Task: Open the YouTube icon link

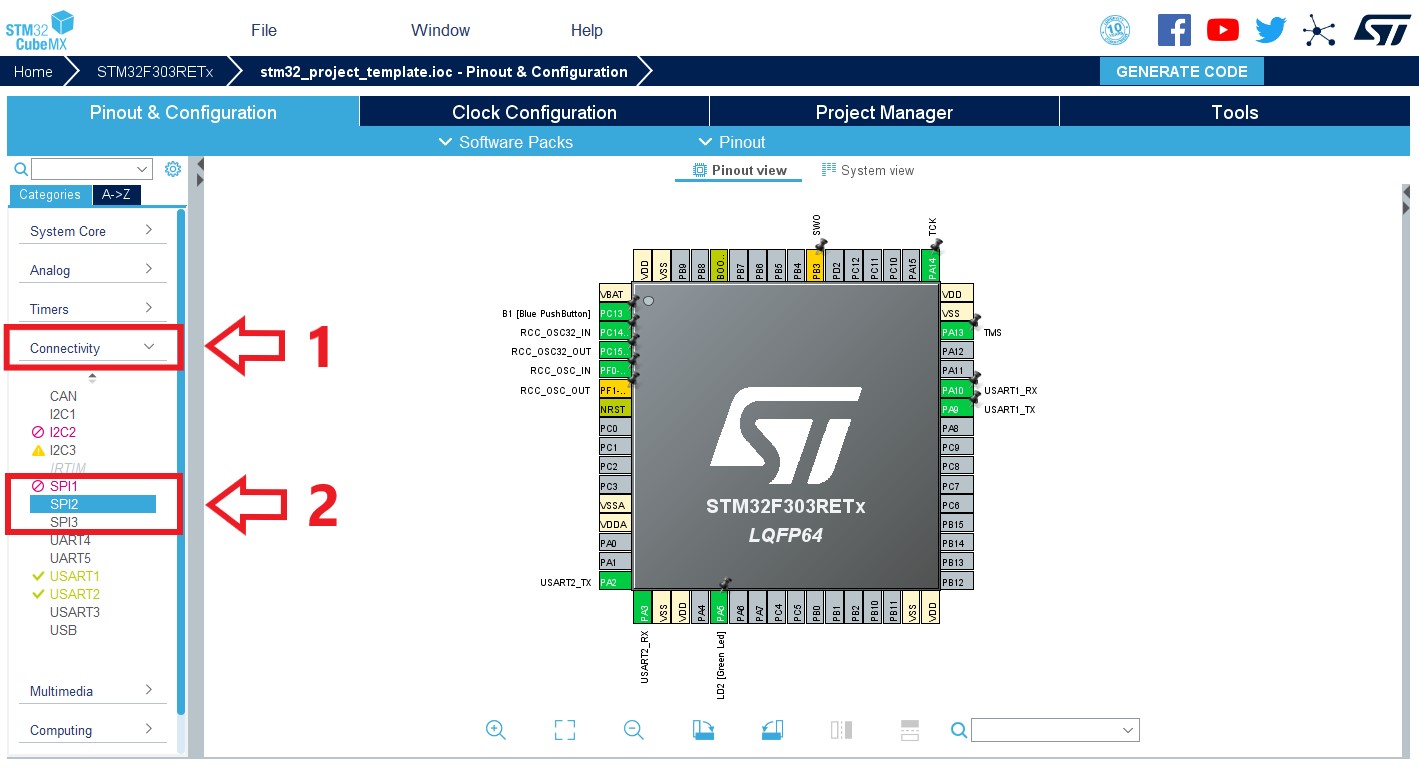Action: click(x=1222, y=30)
